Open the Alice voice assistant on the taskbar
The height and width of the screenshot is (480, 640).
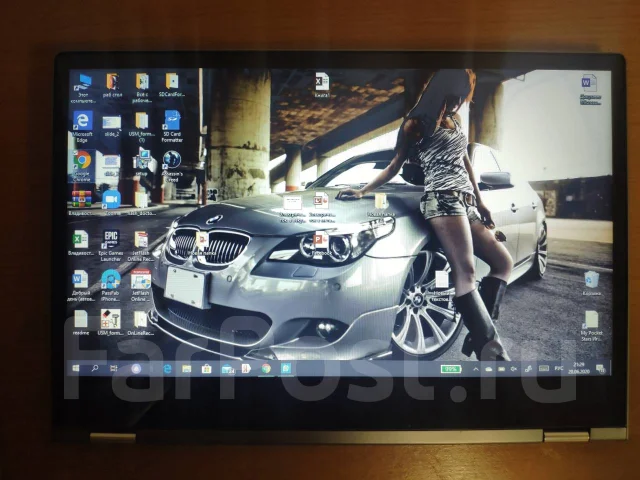click(x=136, y=369)
